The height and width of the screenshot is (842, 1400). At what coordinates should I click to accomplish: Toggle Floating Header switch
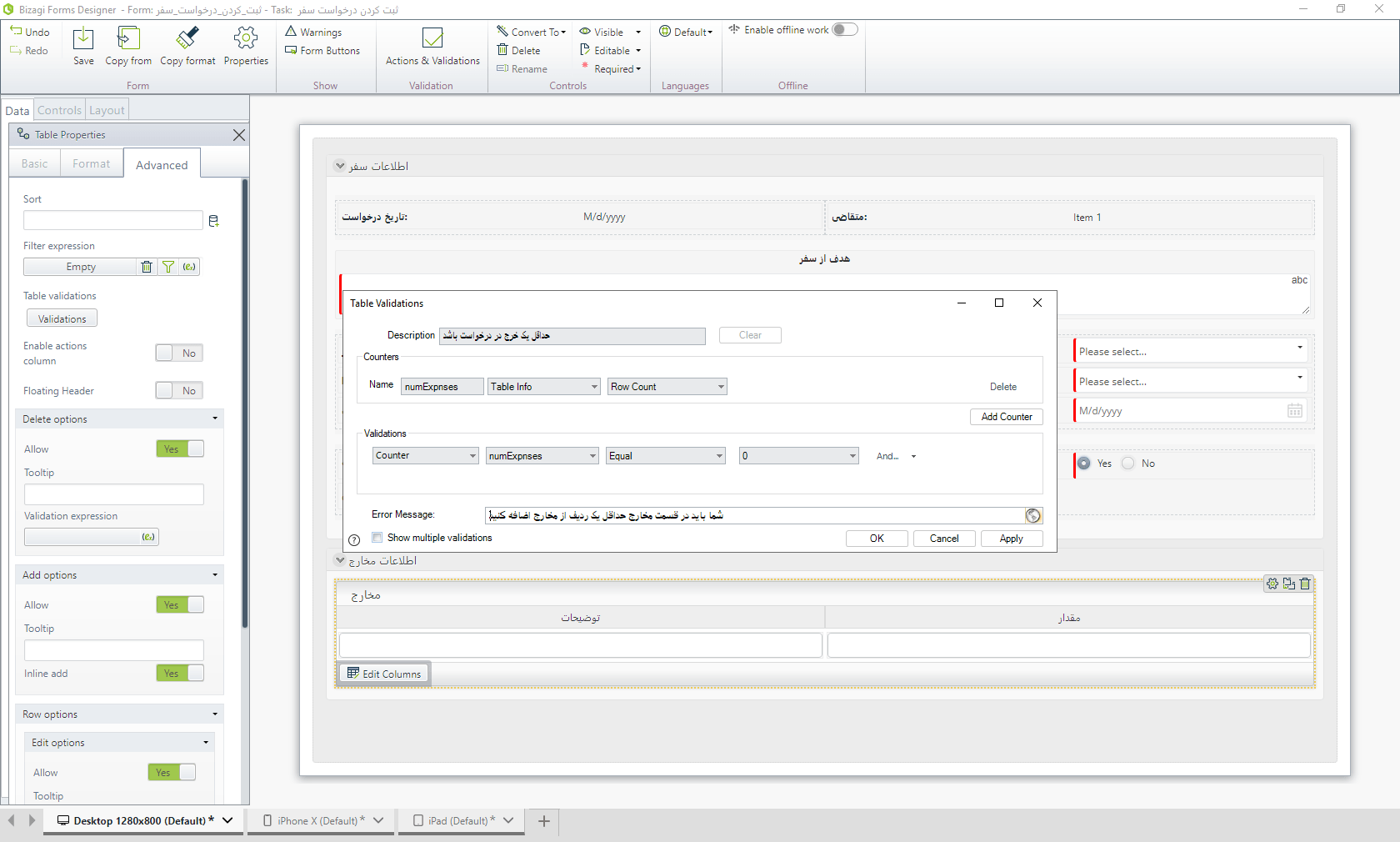(x=179, y=390)
